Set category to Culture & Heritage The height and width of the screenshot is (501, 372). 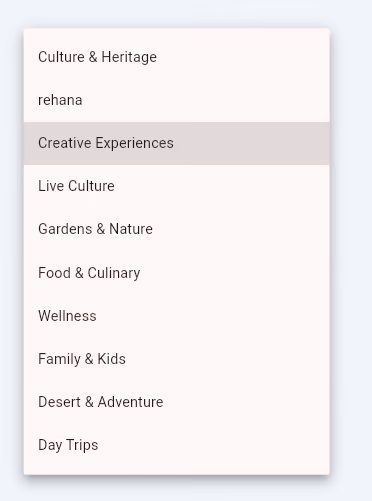(x=177, y=57)
